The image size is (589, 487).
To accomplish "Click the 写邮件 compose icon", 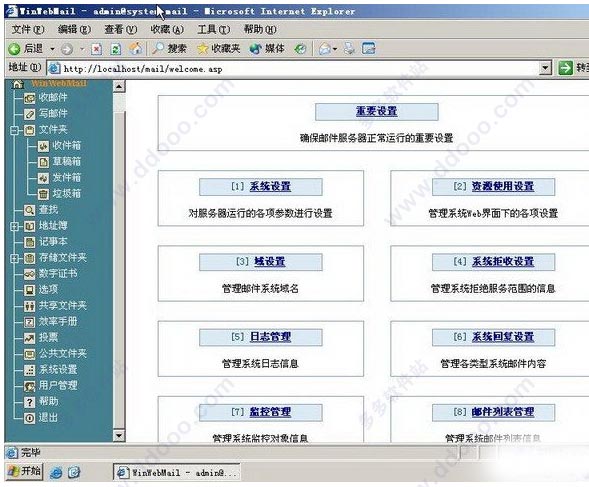I will [x=29, y=114].
